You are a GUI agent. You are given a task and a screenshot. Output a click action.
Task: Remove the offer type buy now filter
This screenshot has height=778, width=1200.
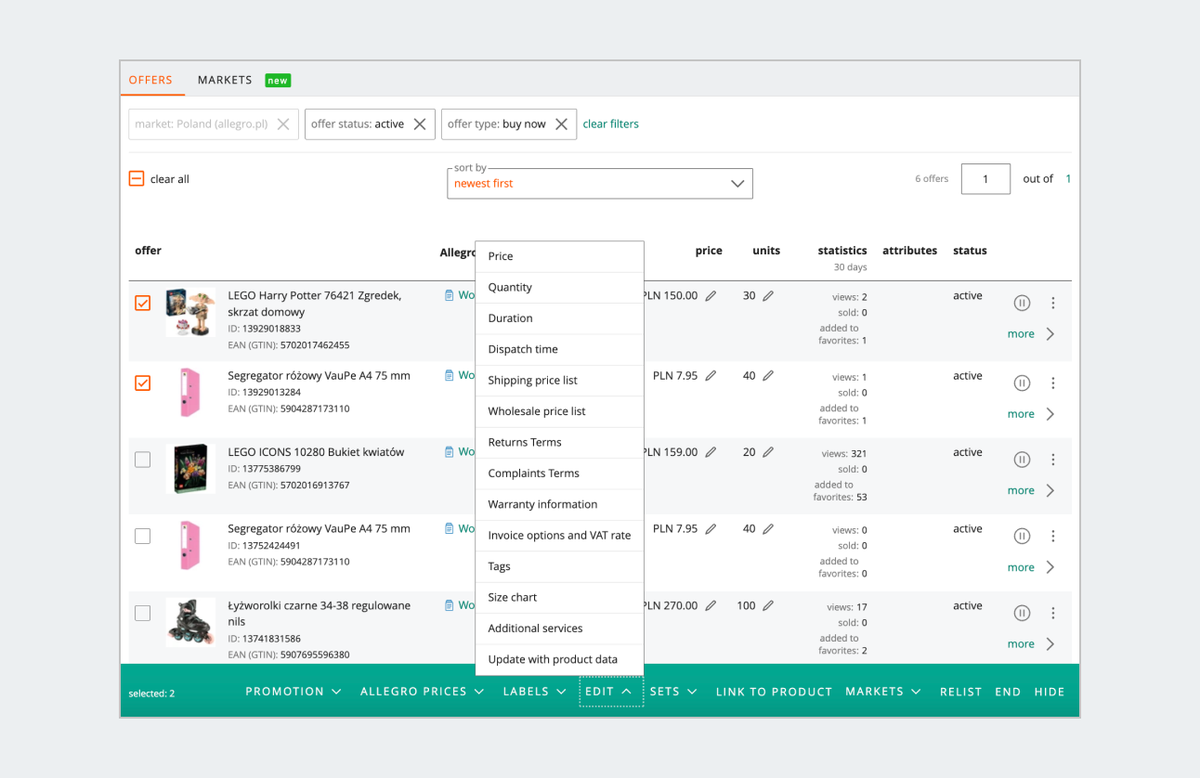562,124
